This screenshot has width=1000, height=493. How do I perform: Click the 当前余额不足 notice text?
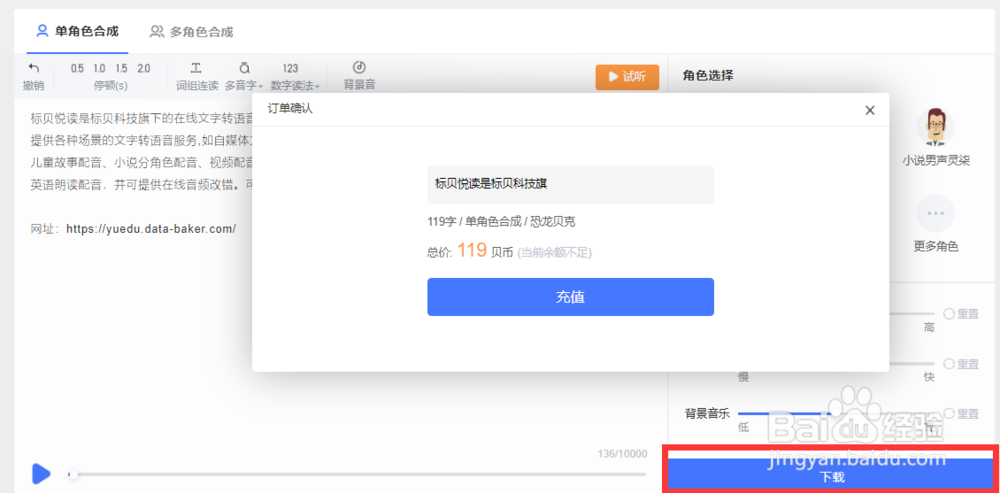554,253
